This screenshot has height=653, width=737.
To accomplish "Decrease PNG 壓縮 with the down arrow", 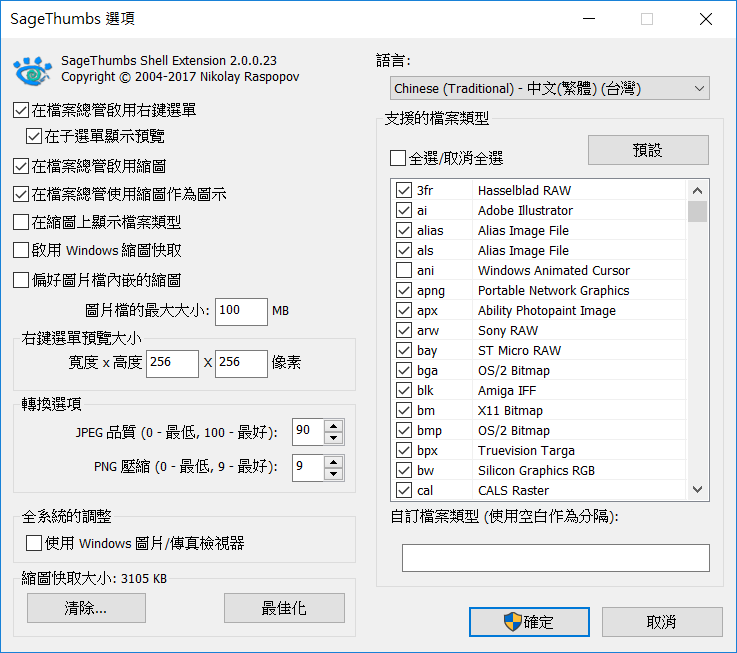I will pos(334,474).
